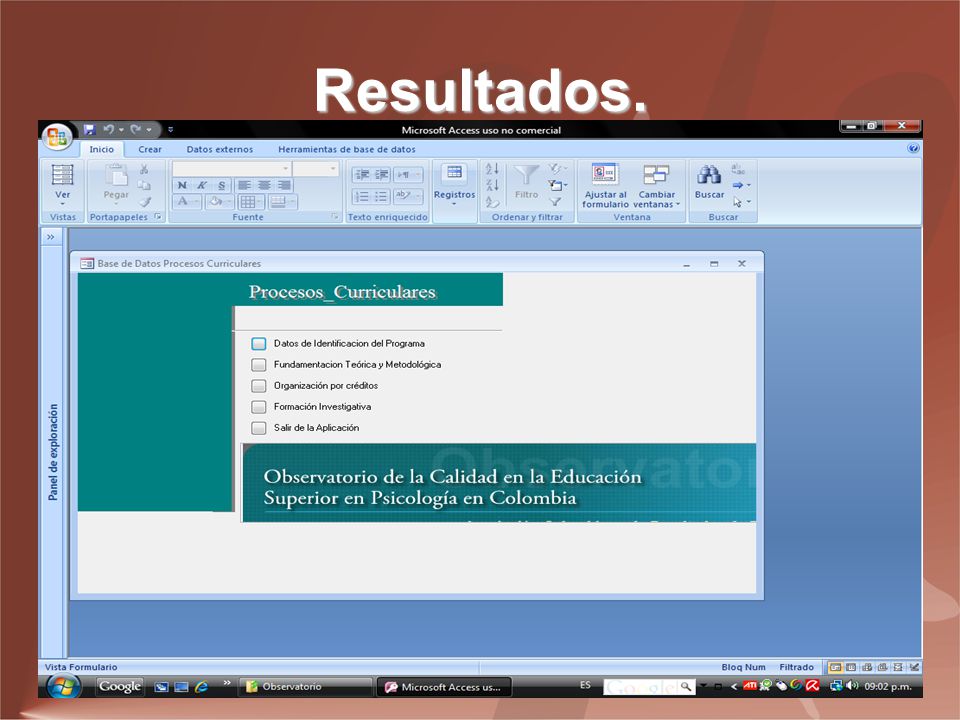The width and height of the screenshot is (960, 720).
Task: Open Access help question mark
Action: click(913, 148)
